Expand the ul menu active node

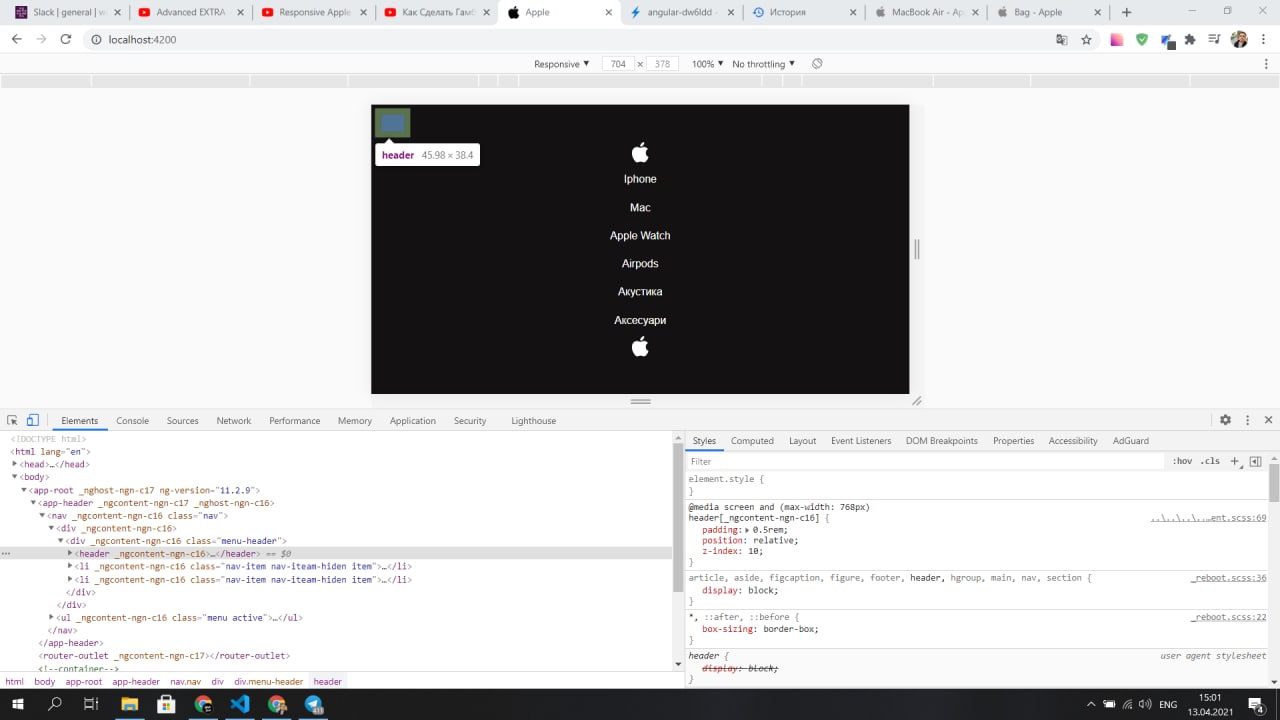[x=52, y=617]
